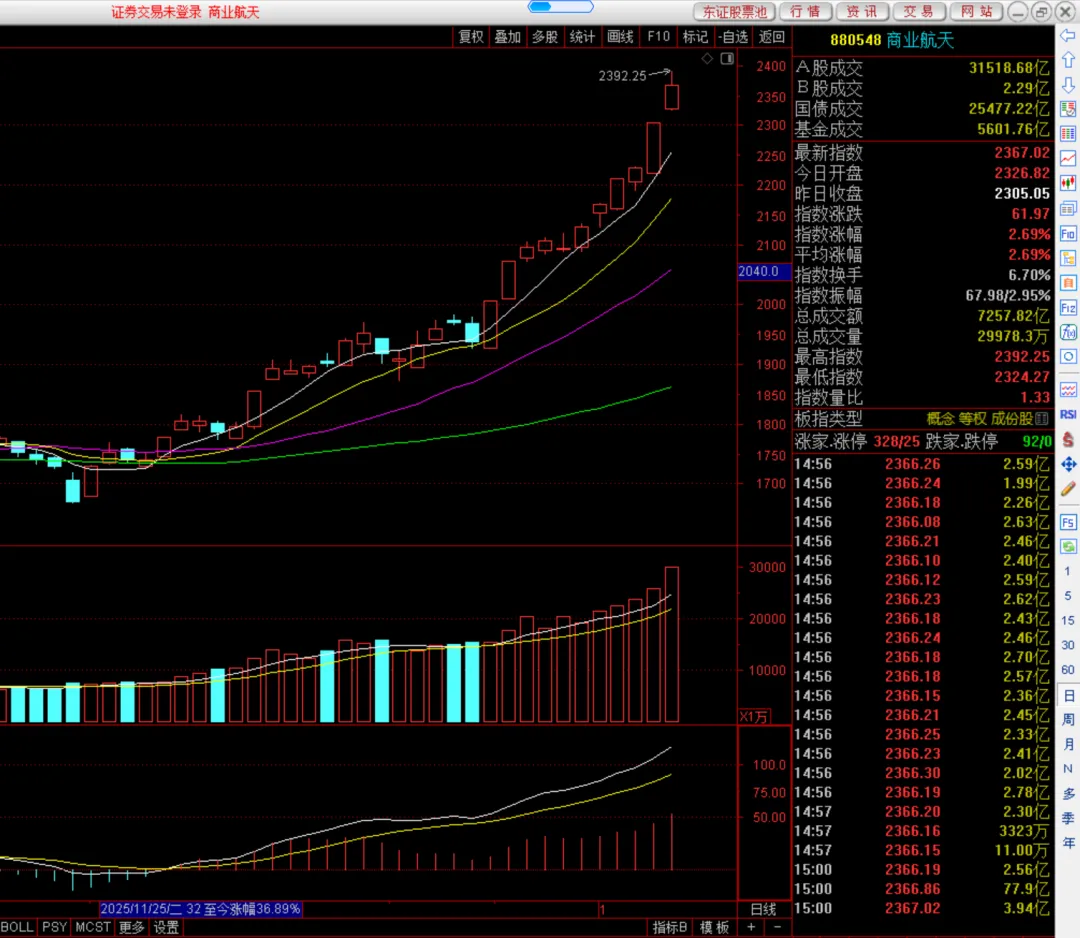Click the F12 sidebar icon

pyautogui.click(x=1068, y=308)
